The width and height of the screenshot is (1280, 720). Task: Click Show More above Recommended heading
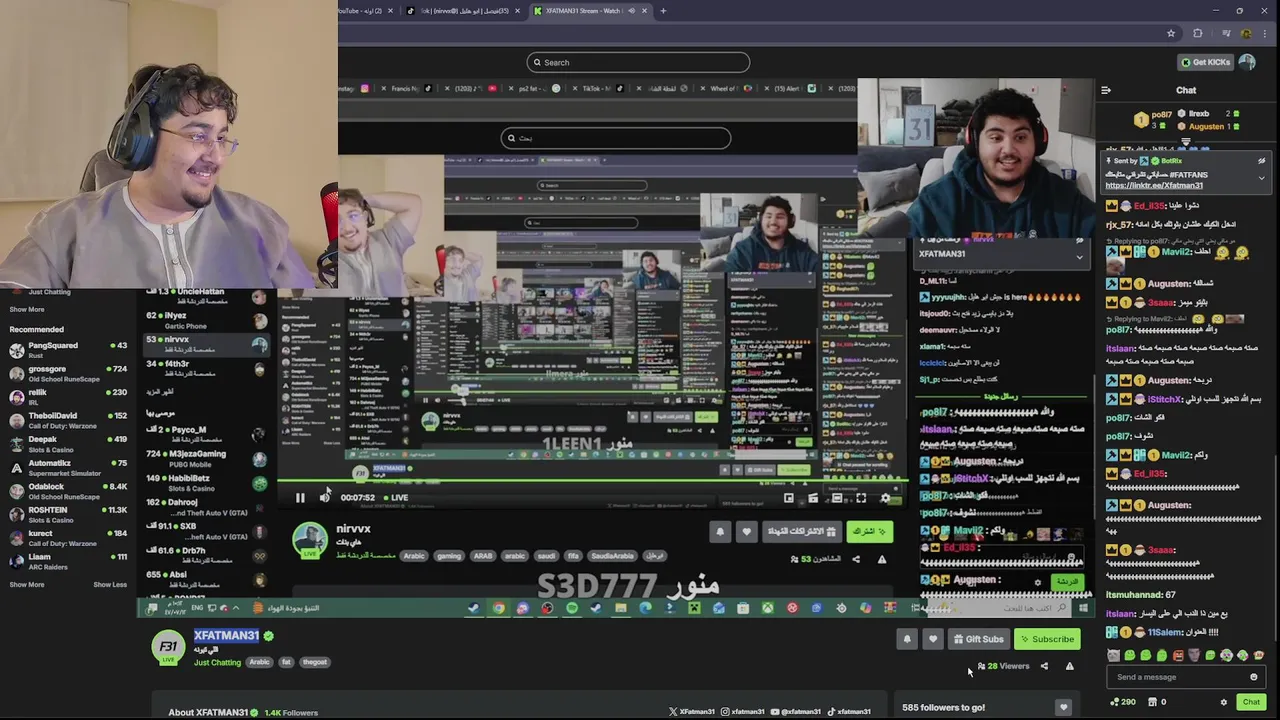[x=27, y=309]
